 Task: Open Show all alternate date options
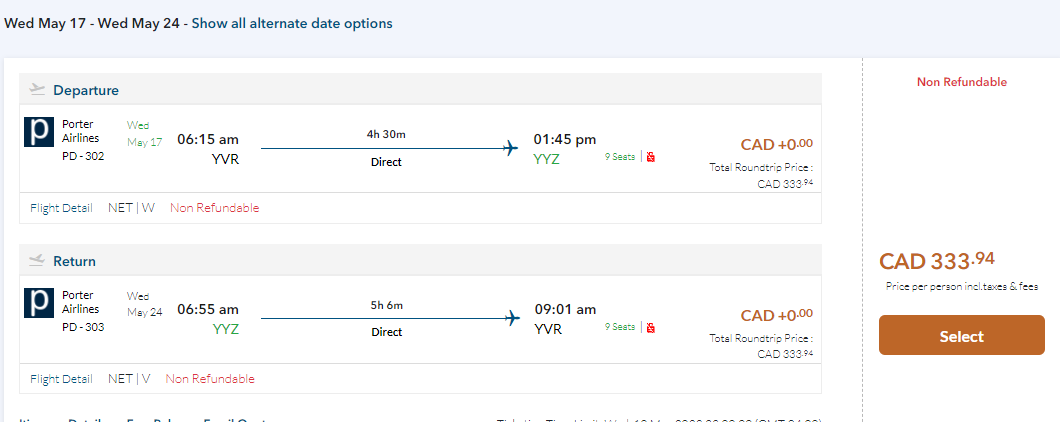click(x=292, y=23)
